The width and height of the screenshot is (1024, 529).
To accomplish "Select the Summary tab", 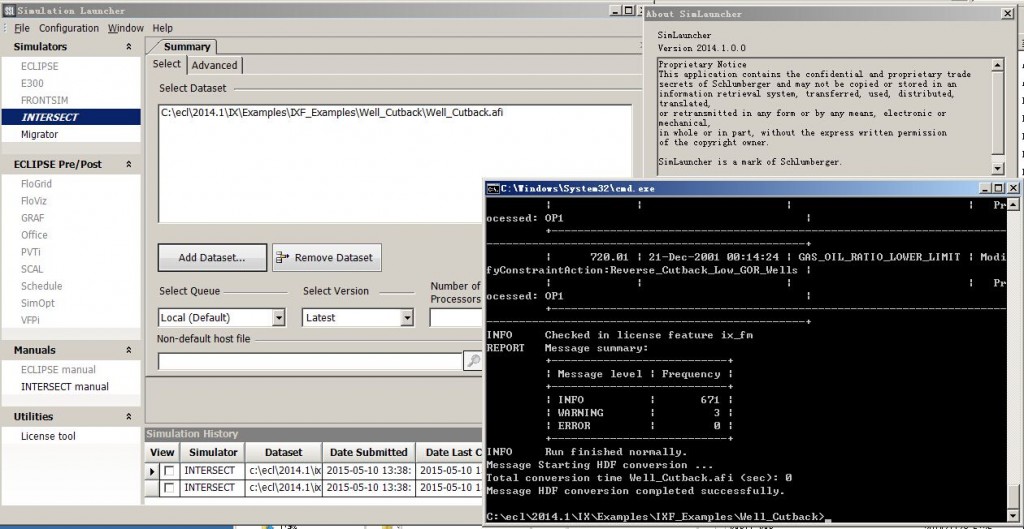I will pos(187,46).
